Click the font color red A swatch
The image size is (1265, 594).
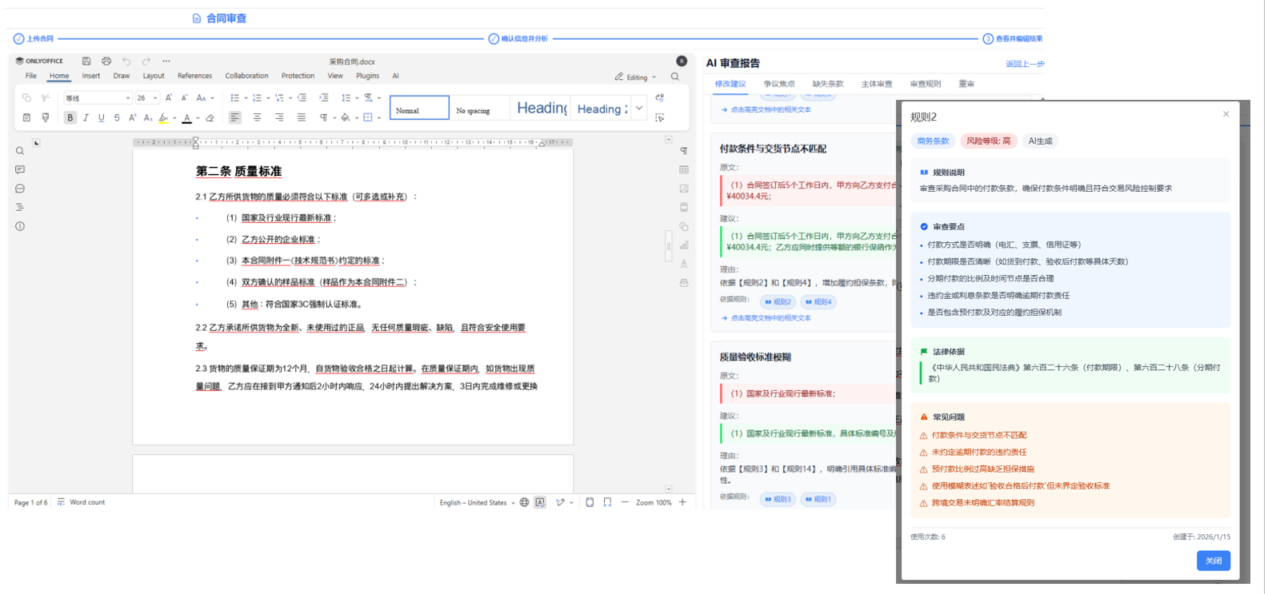pos(186,117)
